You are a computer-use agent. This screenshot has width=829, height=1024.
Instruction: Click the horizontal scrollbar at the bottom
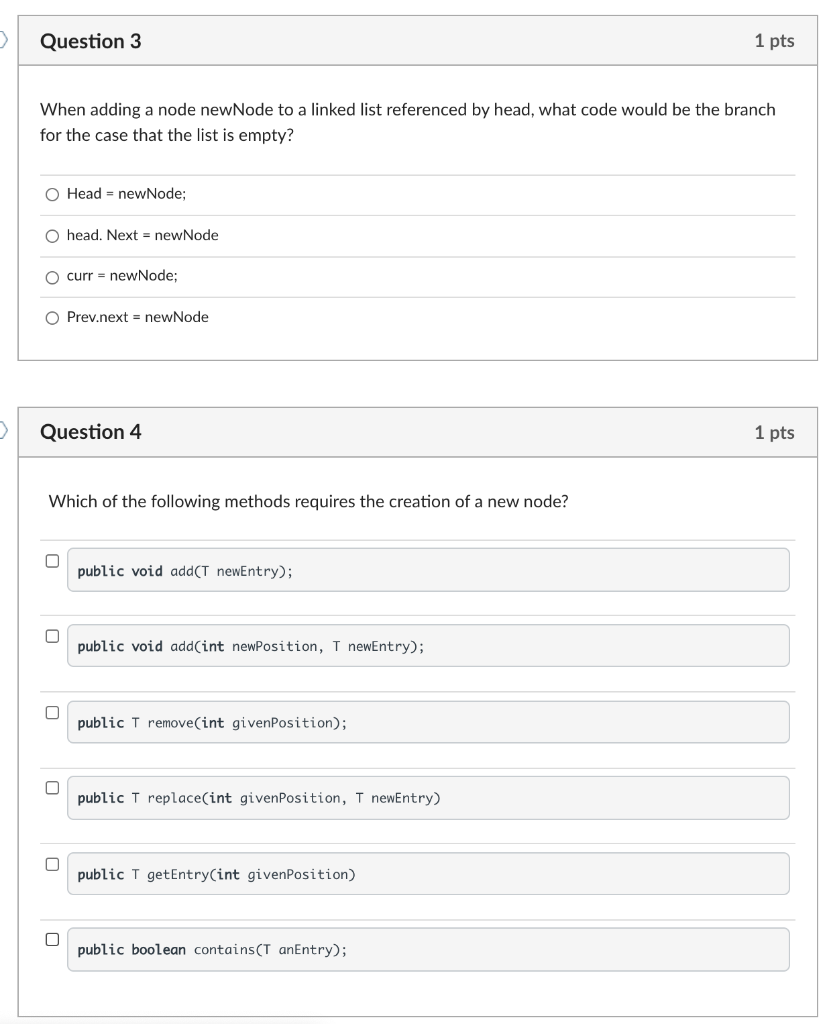click(160, 1019)
